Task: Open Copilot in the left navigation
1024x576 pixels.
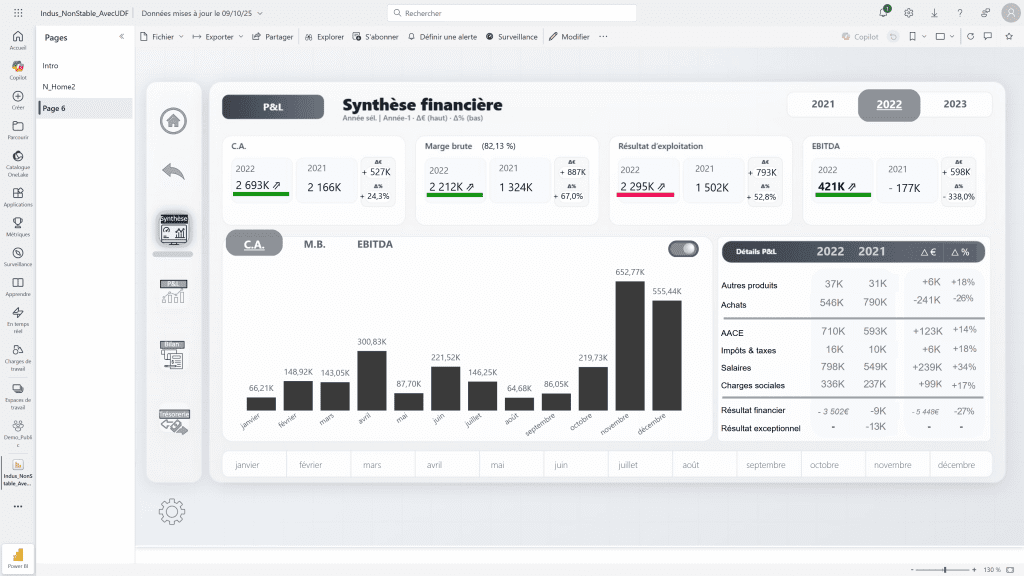Action: tap(17, 70)
